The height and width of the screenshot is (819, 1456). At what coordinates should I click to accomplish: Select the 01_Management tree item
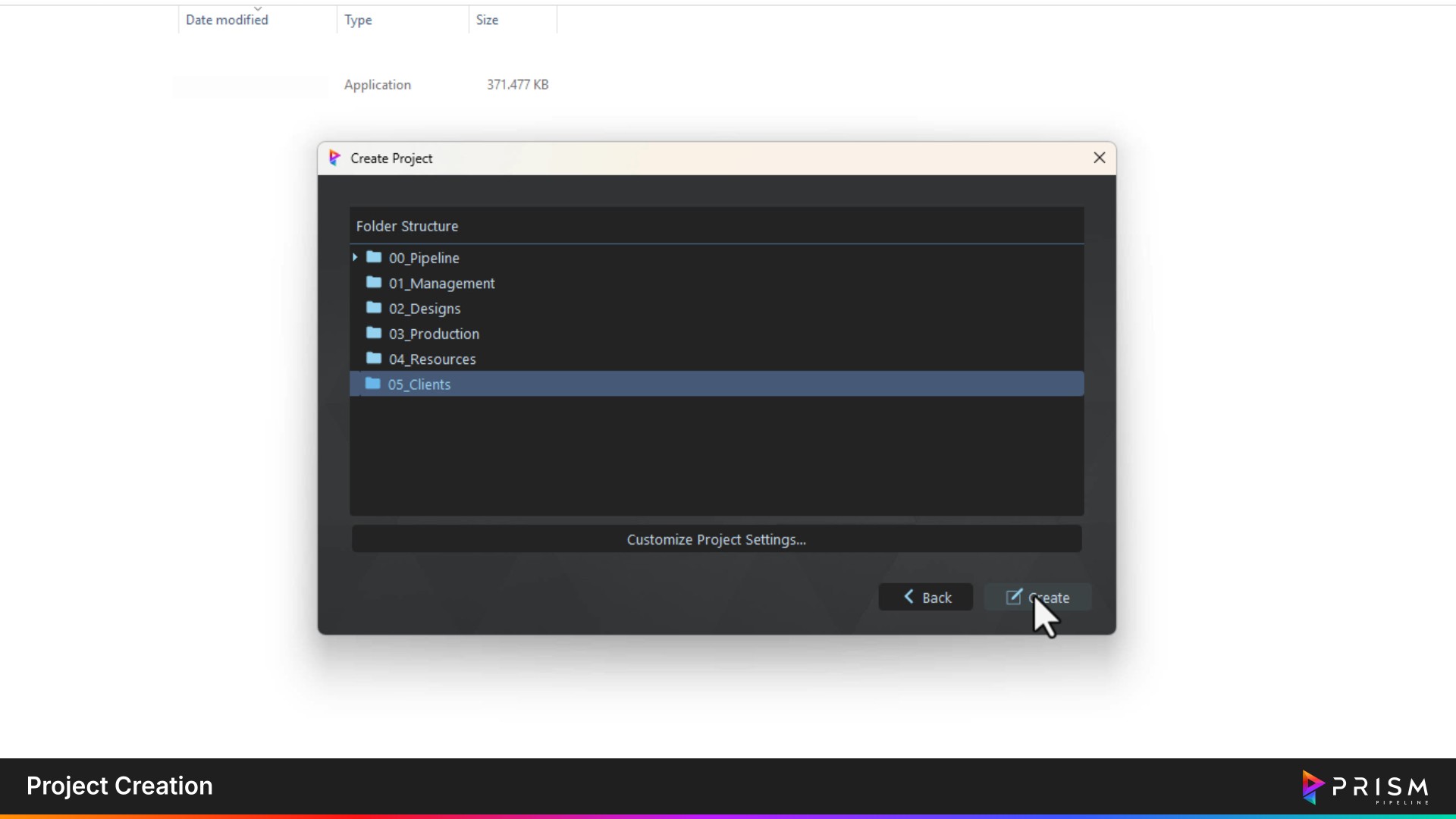717,283
